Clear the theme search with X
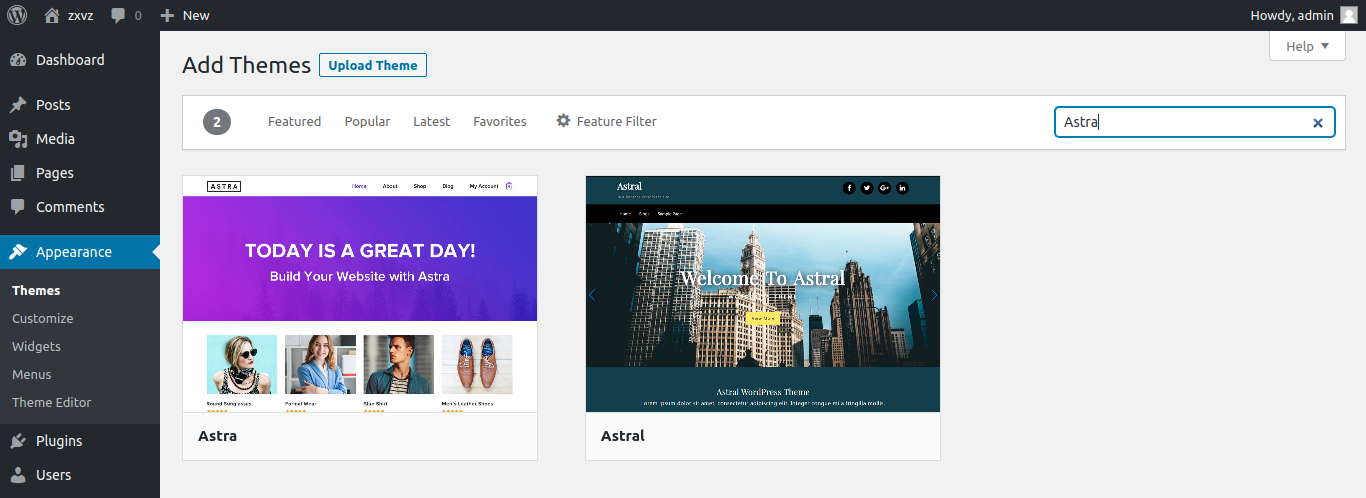The height and width of the screenshot is (498, 1366). [1318, 123]
